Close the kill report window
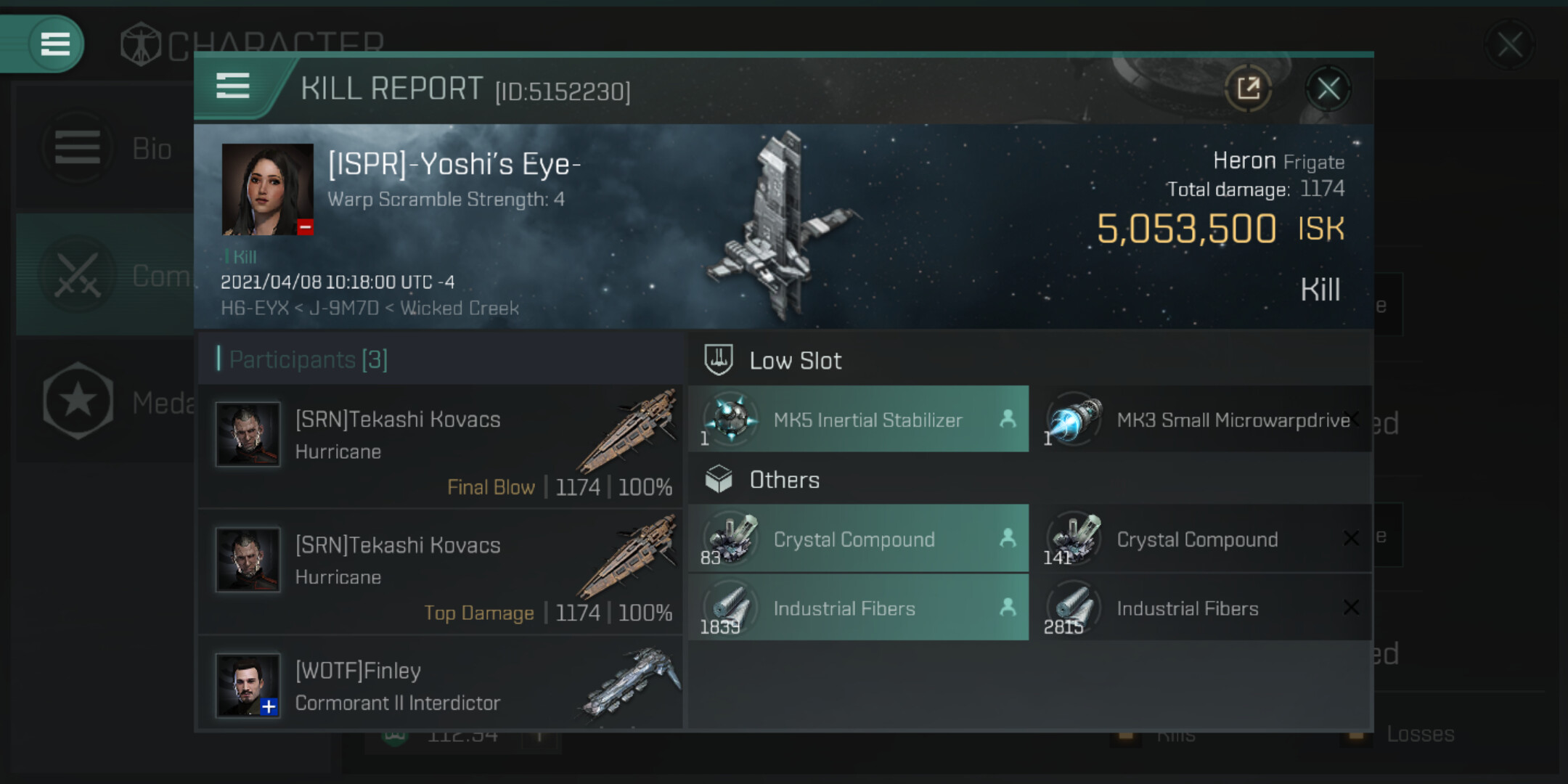 pyautogui.click(x=1328, y=89)
